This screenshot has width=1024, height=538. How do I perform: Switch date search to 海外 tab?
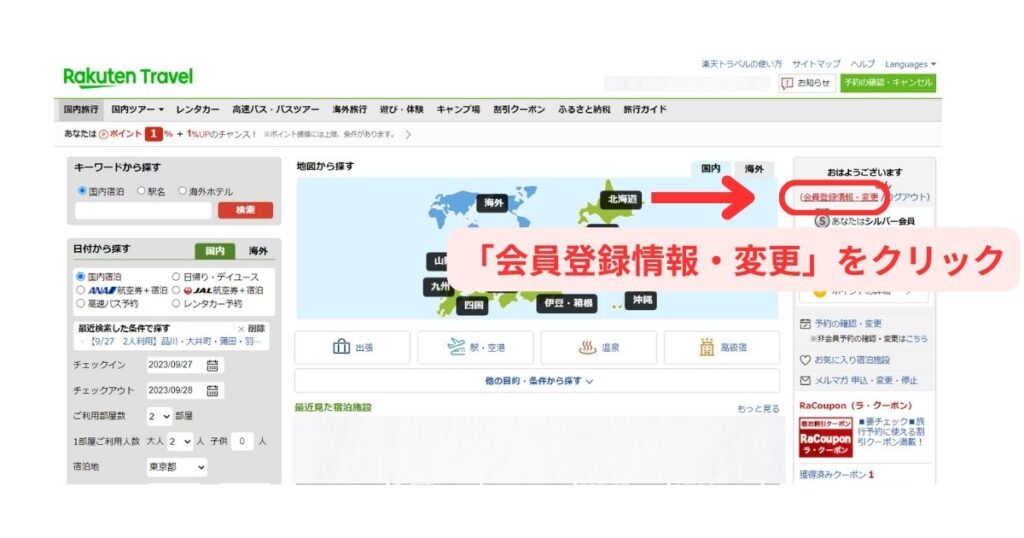[x=257, y=251]
